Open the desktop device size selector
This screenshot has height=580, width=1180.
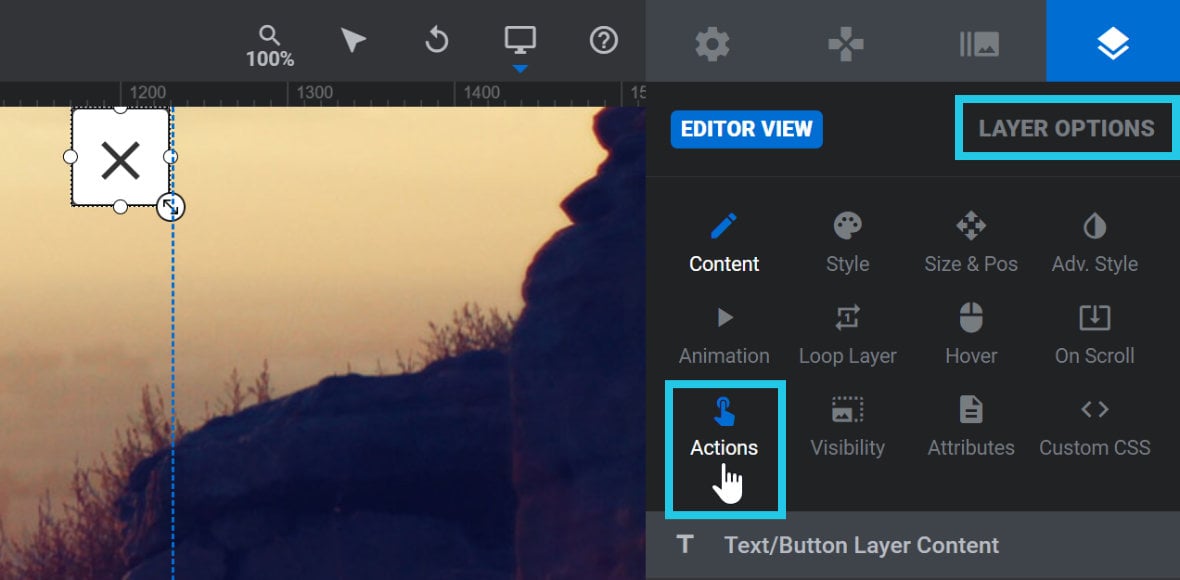pos(520,44)
